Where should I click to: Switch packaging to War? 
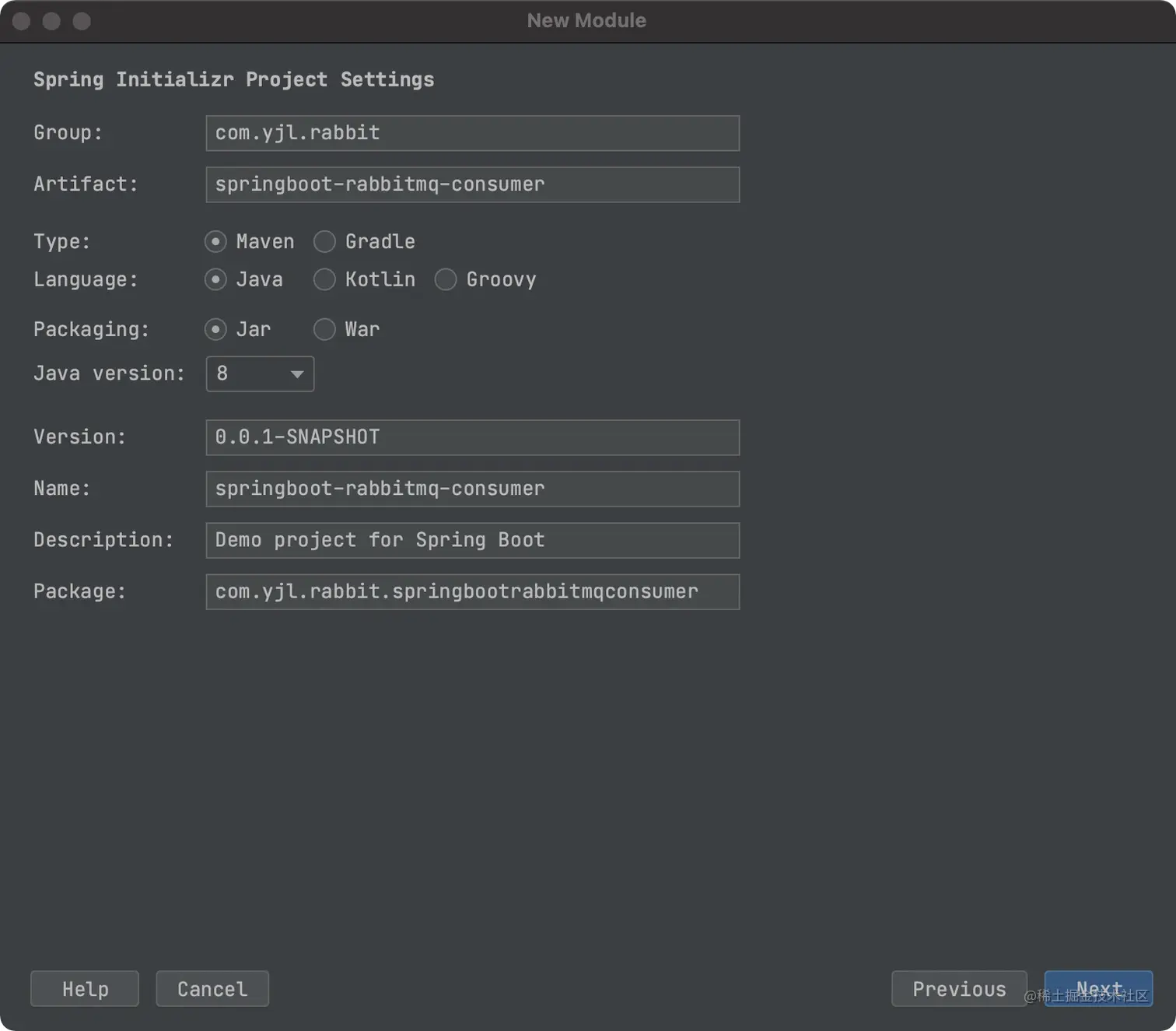[x=324, y=330]
